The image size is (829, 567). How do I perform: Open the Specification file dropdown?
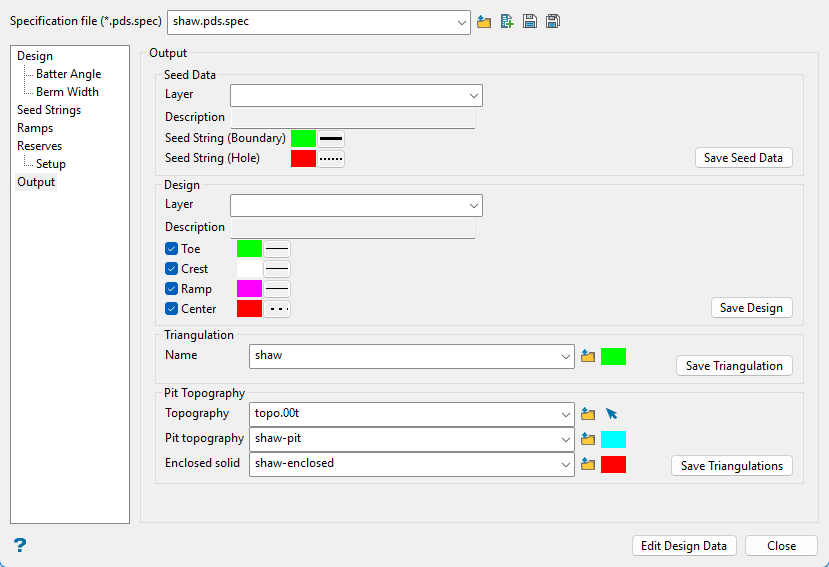[x=460, y=23]
